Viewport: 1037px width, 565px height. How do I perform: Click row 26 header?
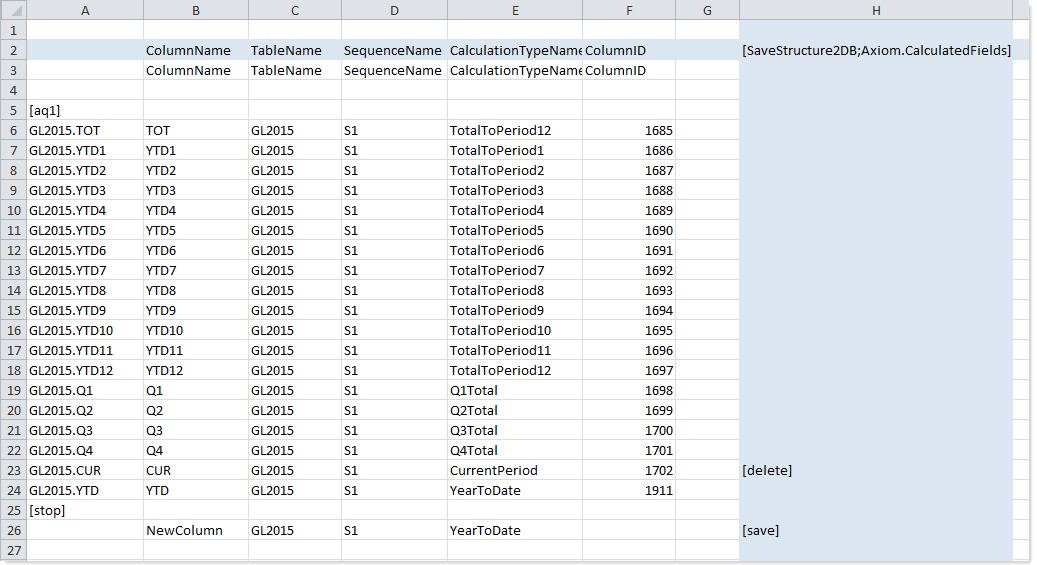coord(13,530)
